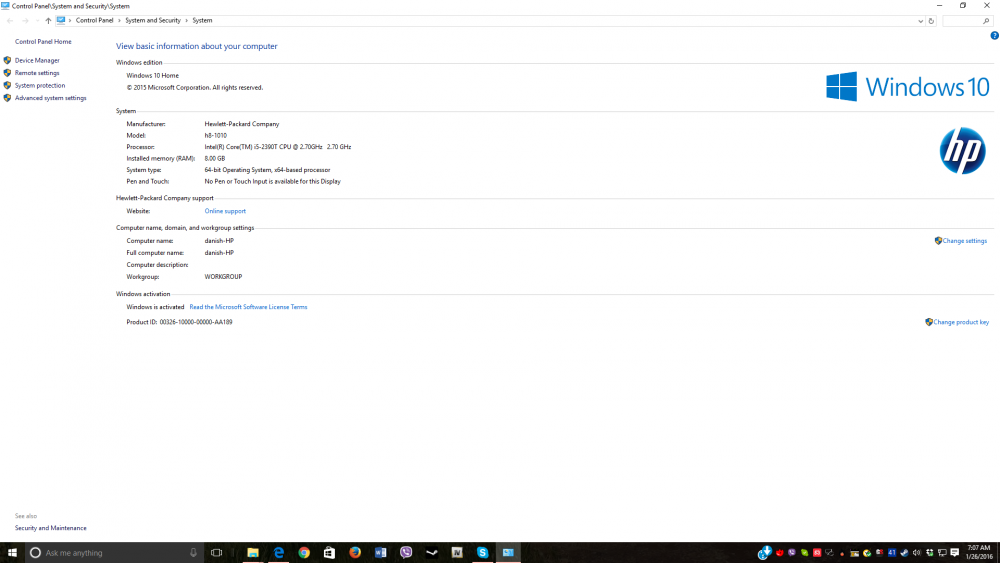
Task: Select System in the breadcrumb path
Action: (x=202, y=20)
